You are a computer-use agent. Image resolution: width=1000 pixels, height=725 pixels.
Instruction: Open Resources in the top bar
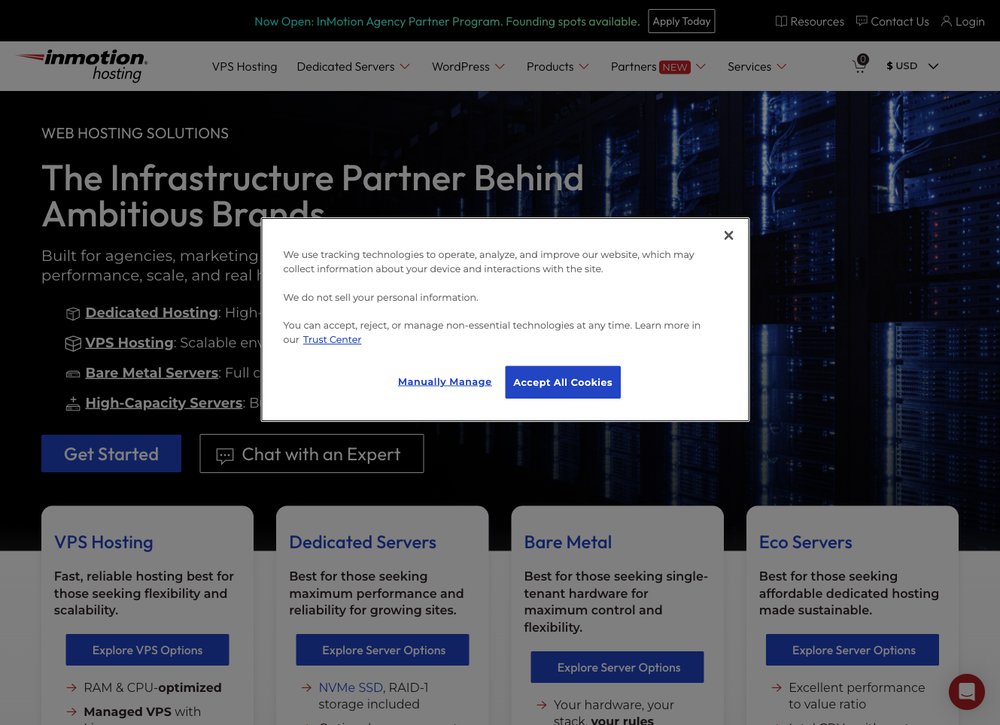coord(809,21)
